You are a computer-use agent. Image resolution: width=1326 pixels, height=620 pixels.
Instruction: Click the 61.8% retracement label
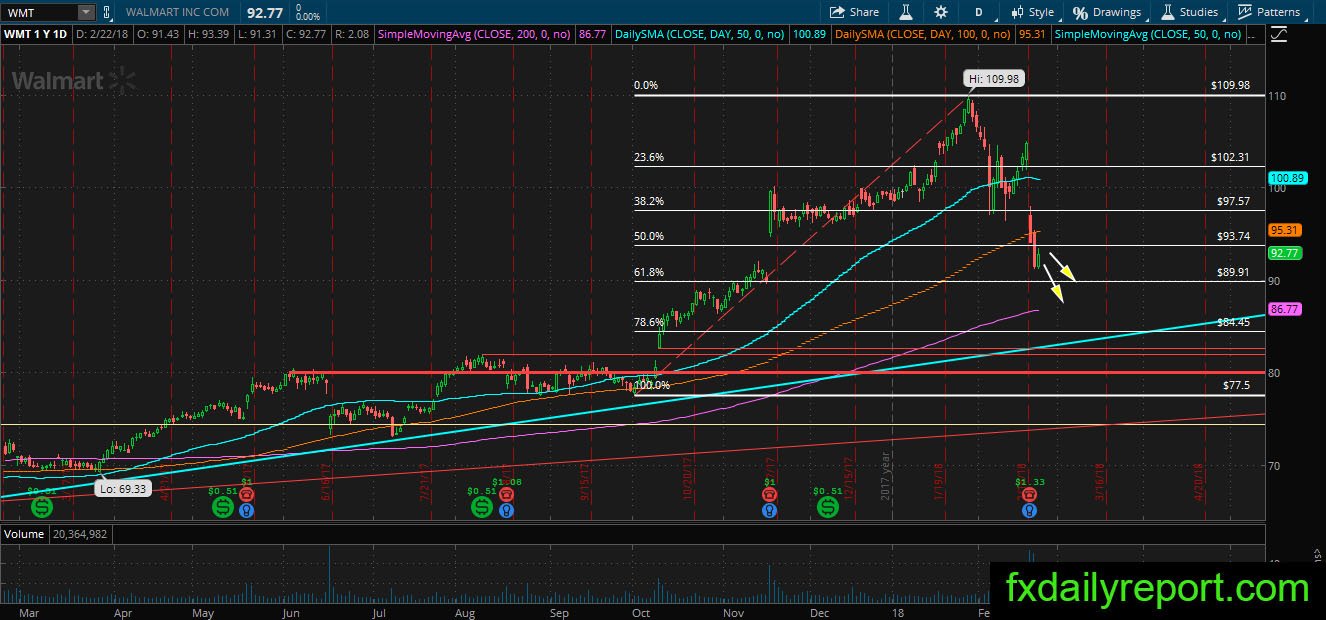pyautogui.click(x=649, y=272)
